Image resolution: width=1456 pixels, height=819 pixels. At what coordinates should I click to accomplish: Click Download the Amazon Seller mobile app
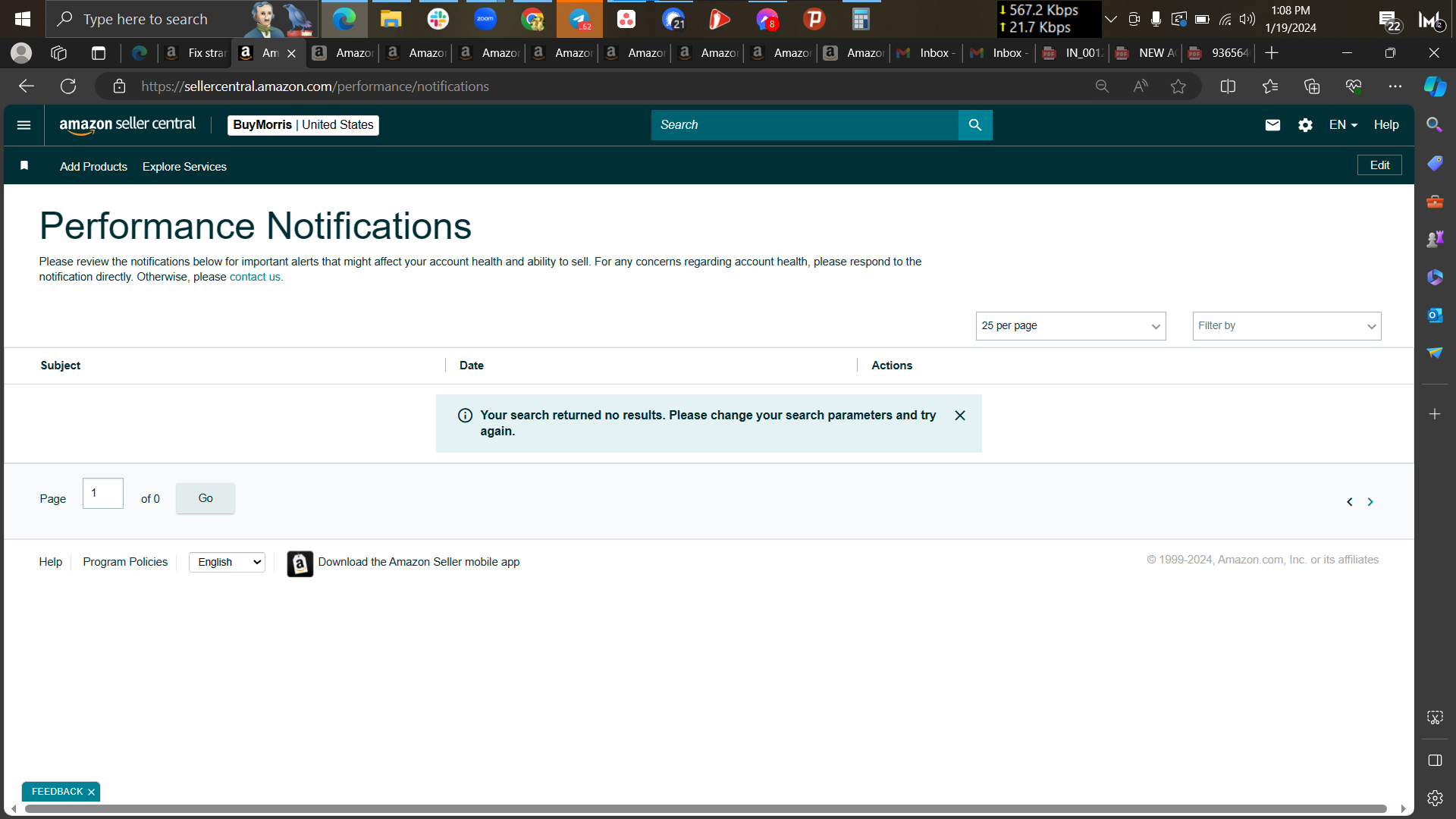click(419, 562)
